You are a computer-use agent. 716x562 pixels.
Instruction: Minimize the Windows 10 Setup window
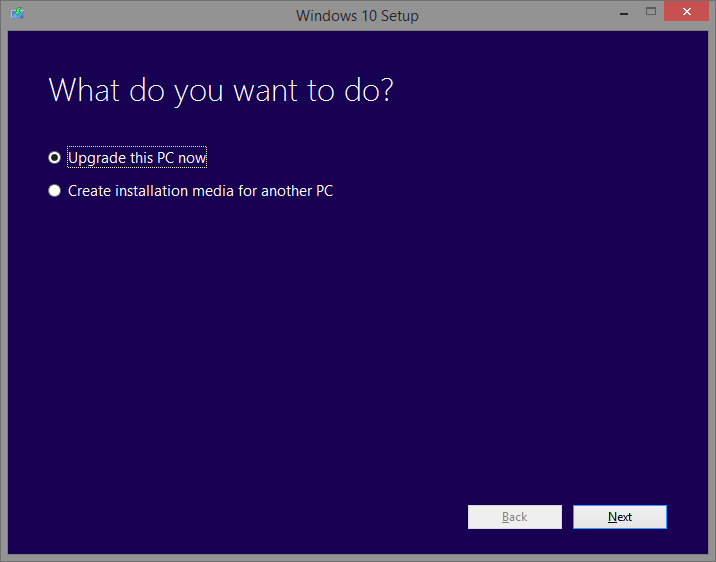(x=624, y=12)
